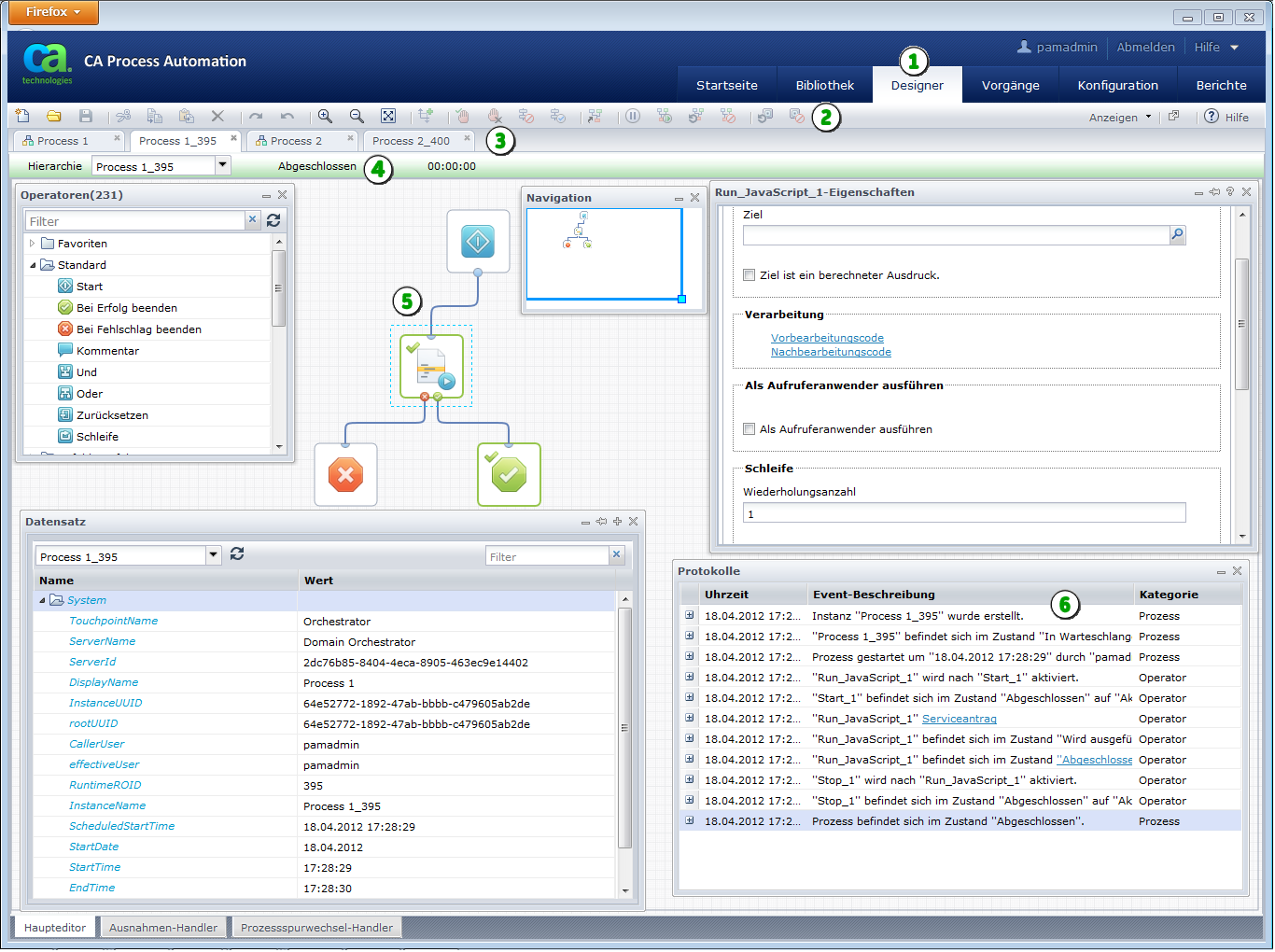Click the Abmelden link
Image resolution: width=1275 pixels, height=952 pixels.
tap(1145, 48)
